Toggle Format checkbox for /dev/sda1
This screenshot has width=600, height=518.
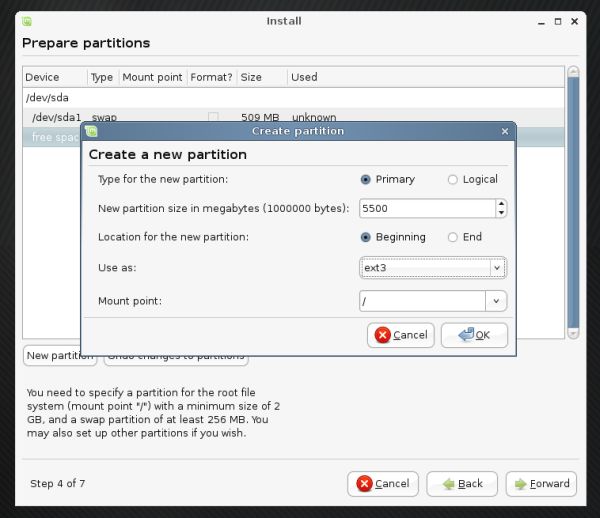pyautogui.click(x=213, y=117)
